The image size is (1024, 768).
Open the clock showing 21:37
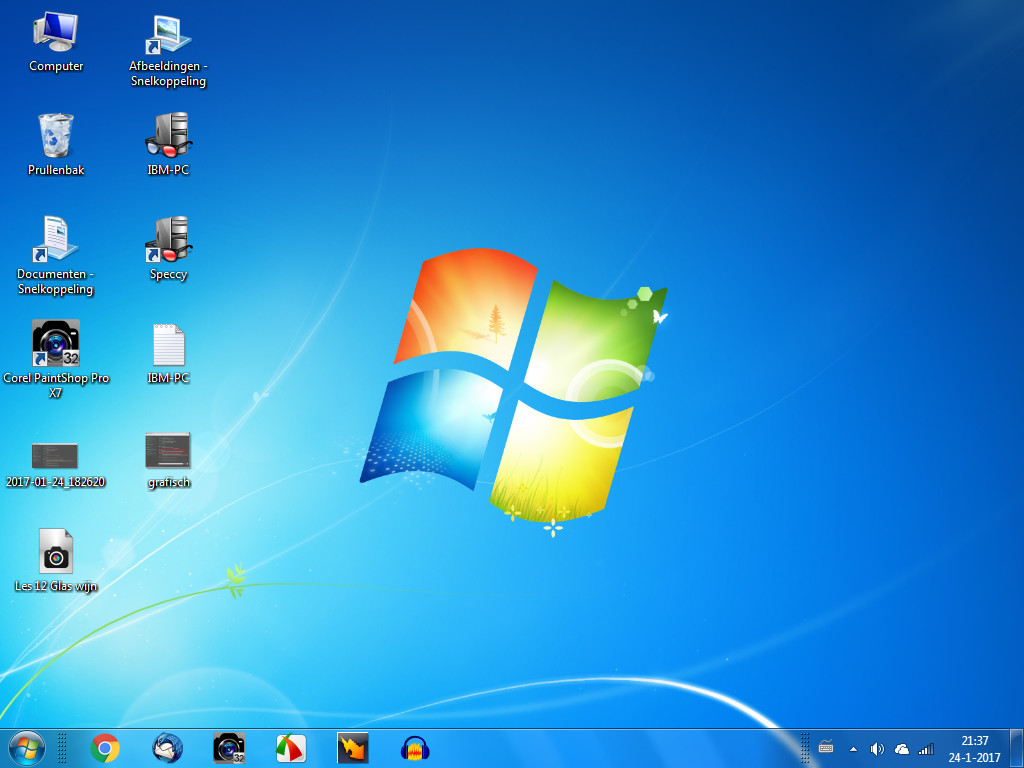pyautogui.click(x=974, y=749)
